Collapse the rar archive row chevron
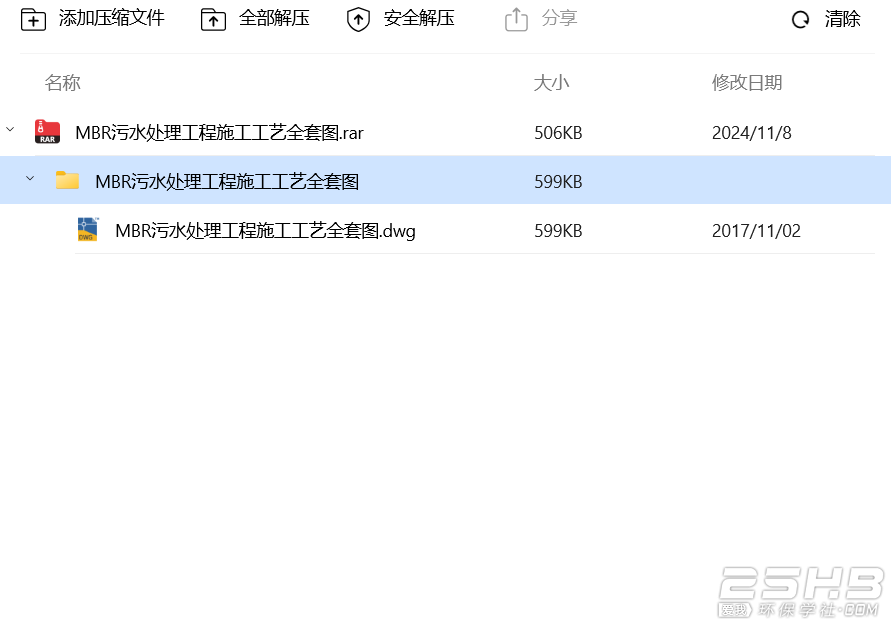The height and width of the screenshot is (624, 891). [10, 130]
